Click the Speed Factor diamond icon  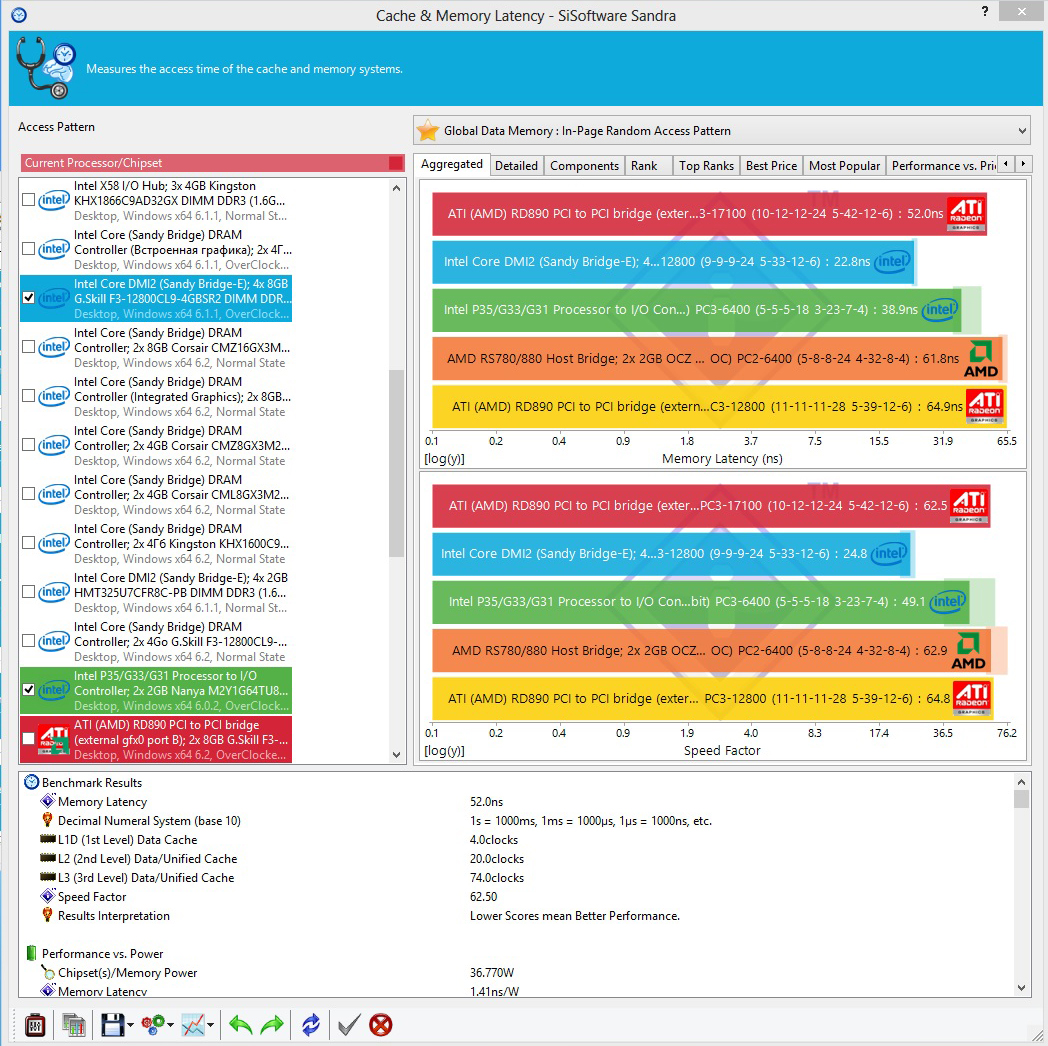tap(47, 896)
